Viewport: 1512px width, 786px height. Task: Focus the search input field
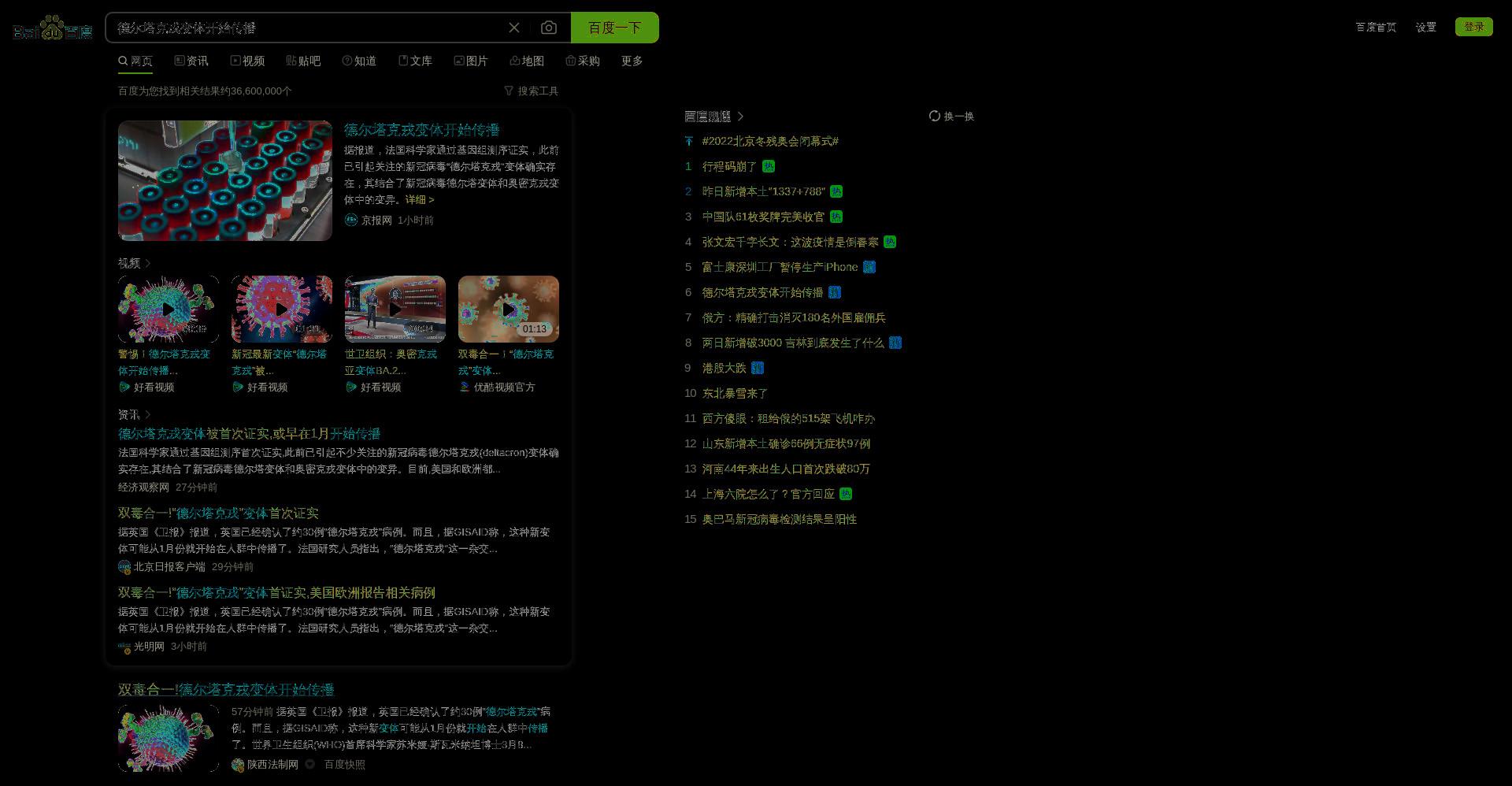coord(307,28)
